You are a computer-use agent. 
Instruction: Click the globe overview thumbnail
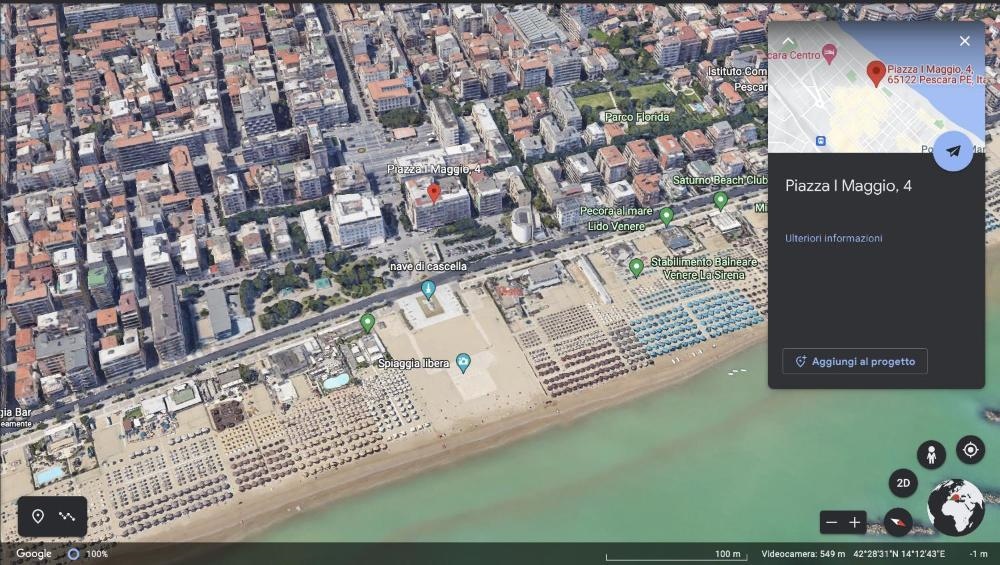click(956, 507)
